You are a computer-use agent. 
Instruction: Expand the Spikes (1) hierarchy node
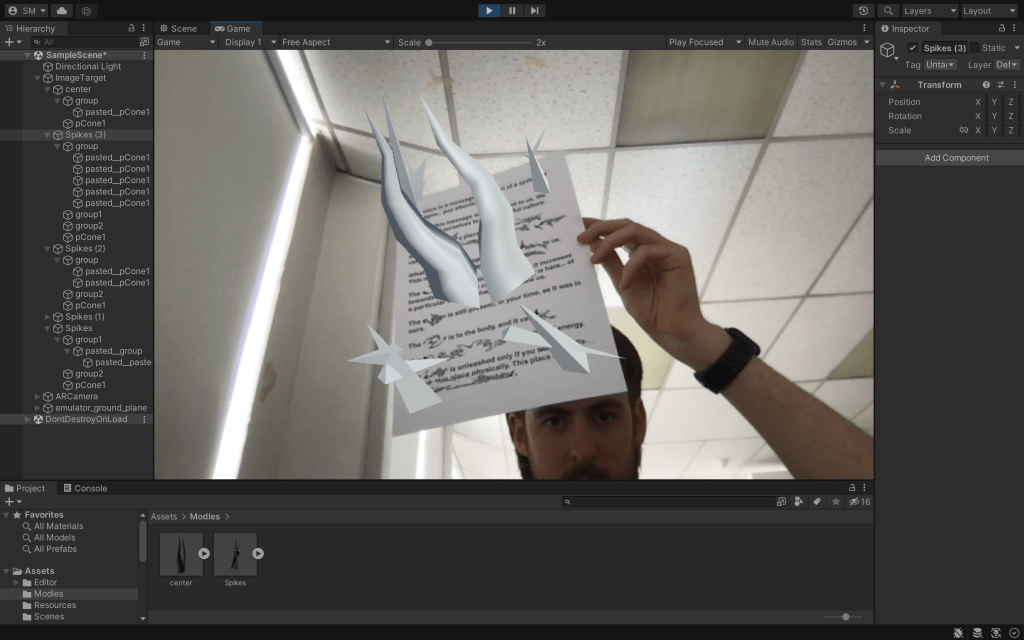click(x=48, y=317)
